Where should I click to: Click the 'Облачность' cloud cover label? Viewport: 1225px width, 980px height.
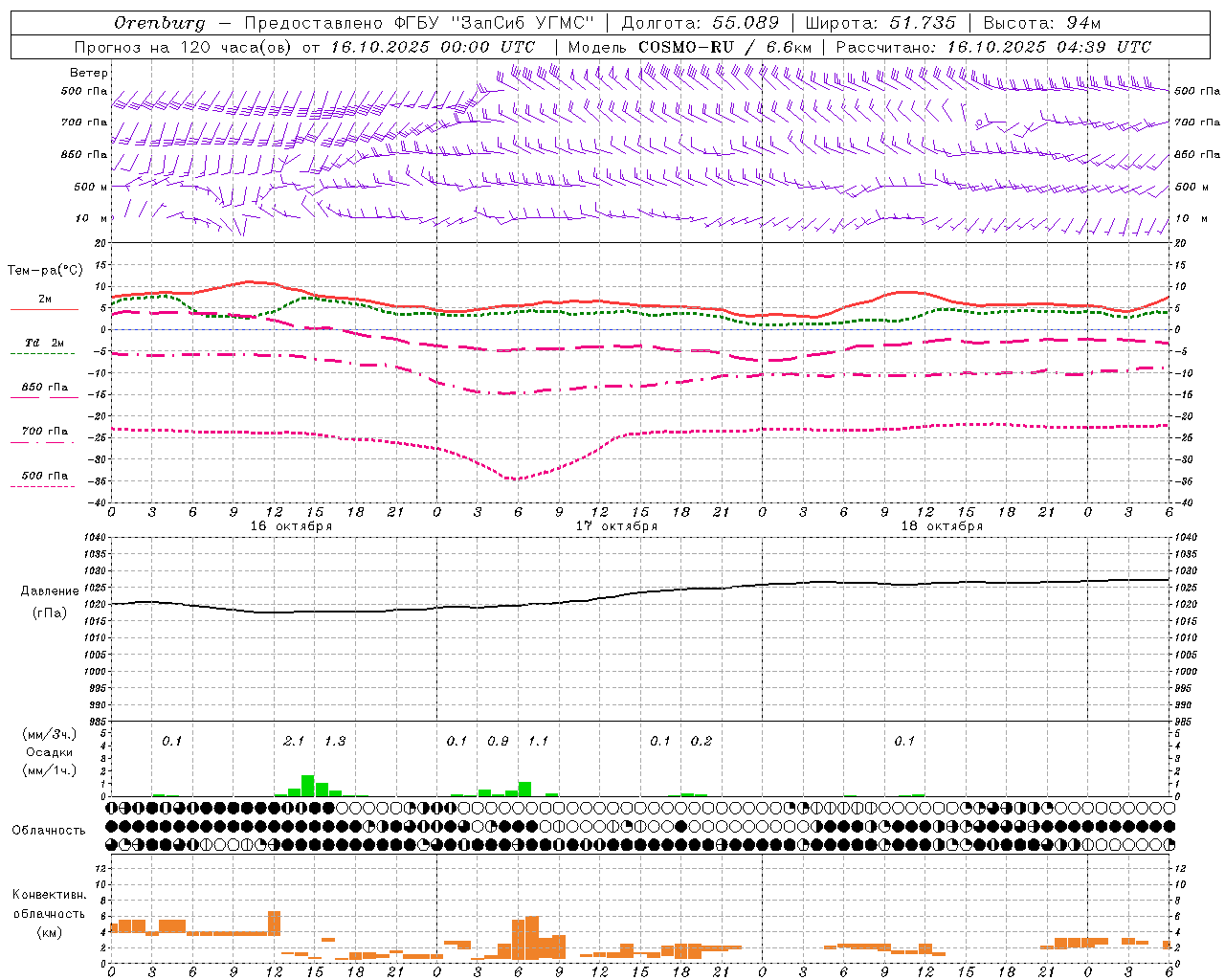[x=49, y=831]
